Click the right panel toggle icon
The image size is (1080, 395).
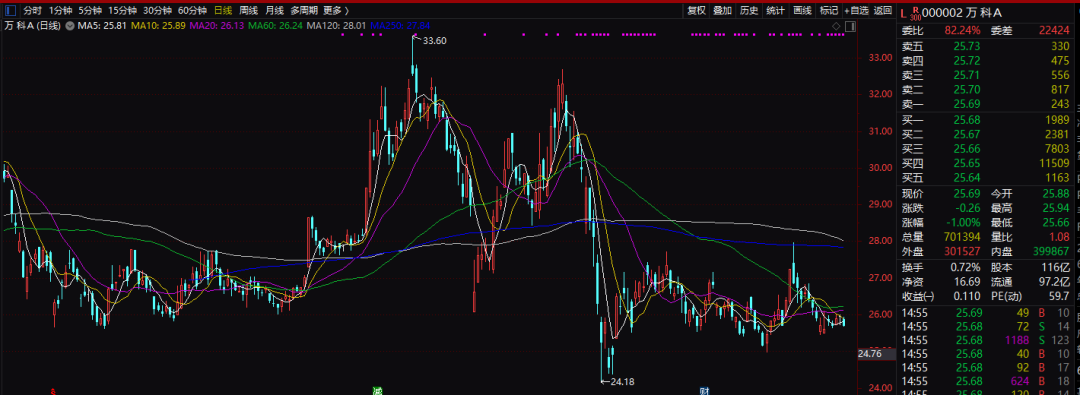pyautogui.click(x=849, y=26)
